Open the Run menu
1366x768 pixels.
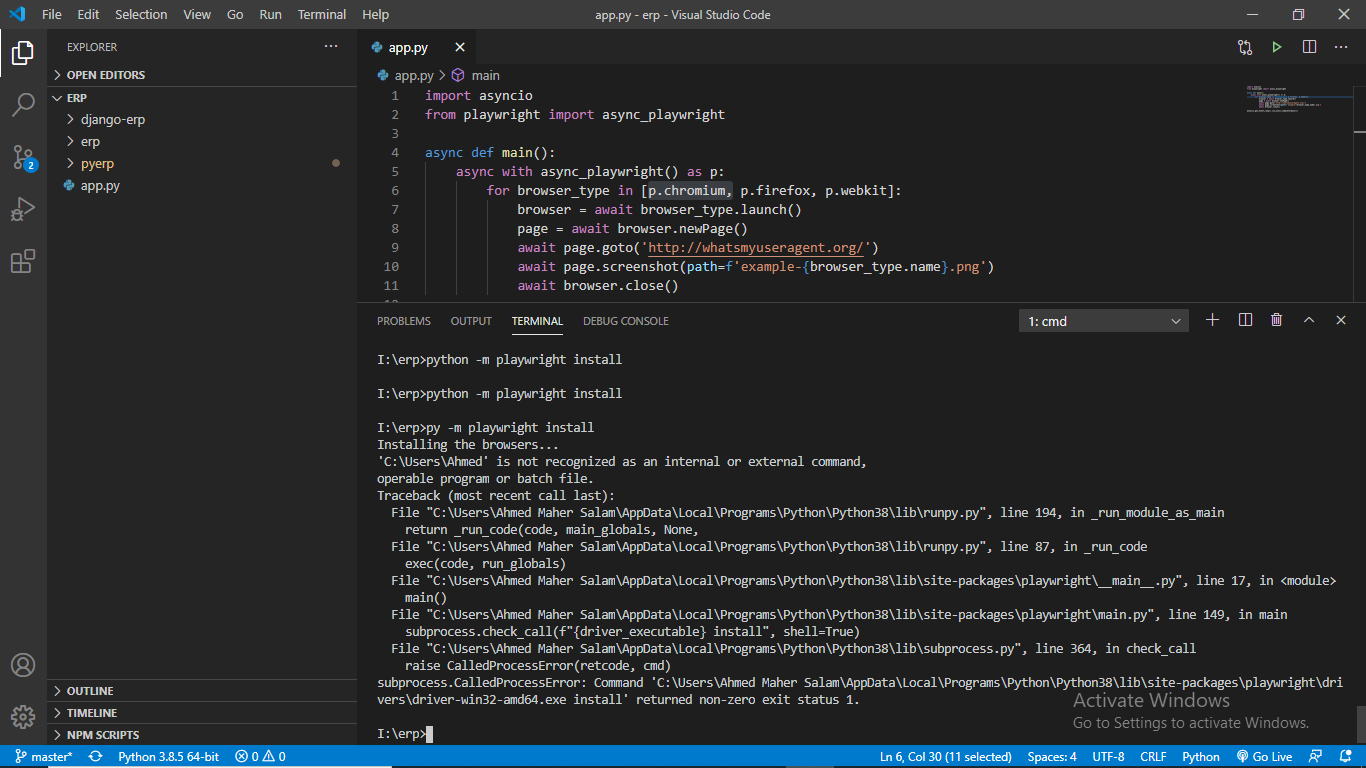point(270,14)
